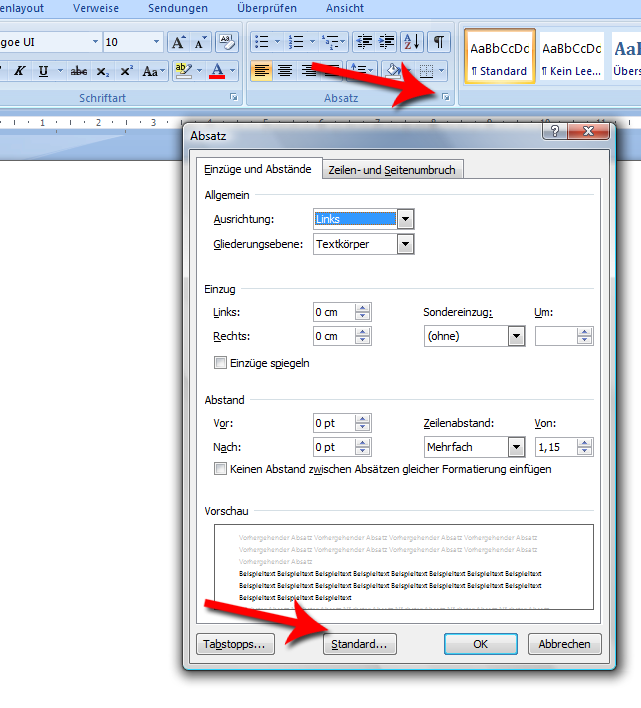
Task: Open the borders icon in Absatz group
Action: point(426,71)
